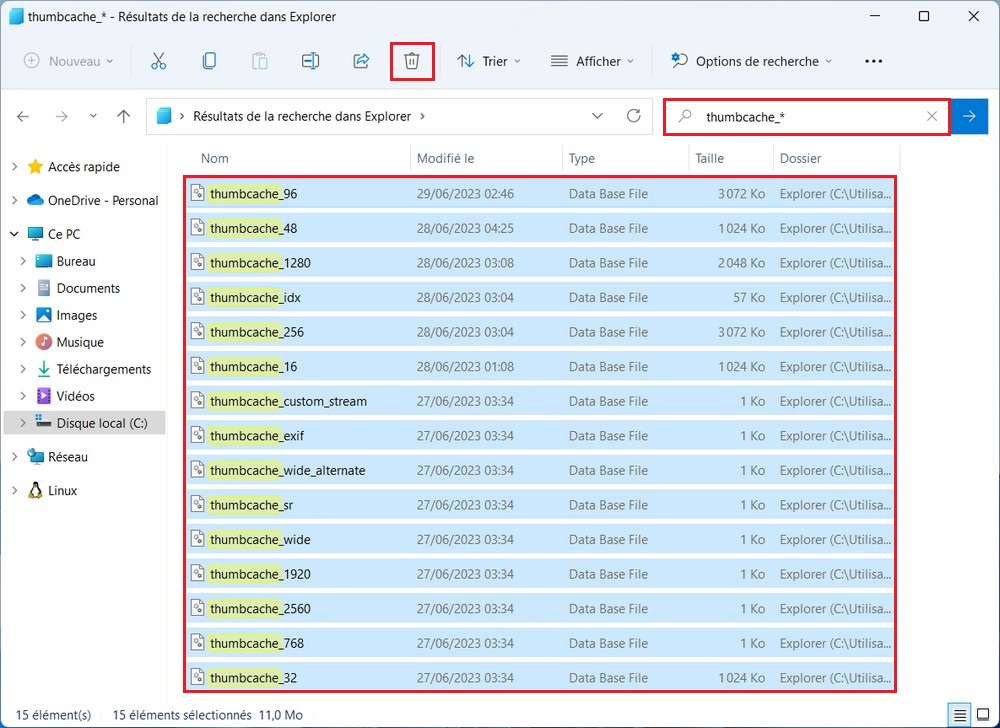Click the Delete trash can icon
This screenshot has height=728, width=1000.
(411, 61)
